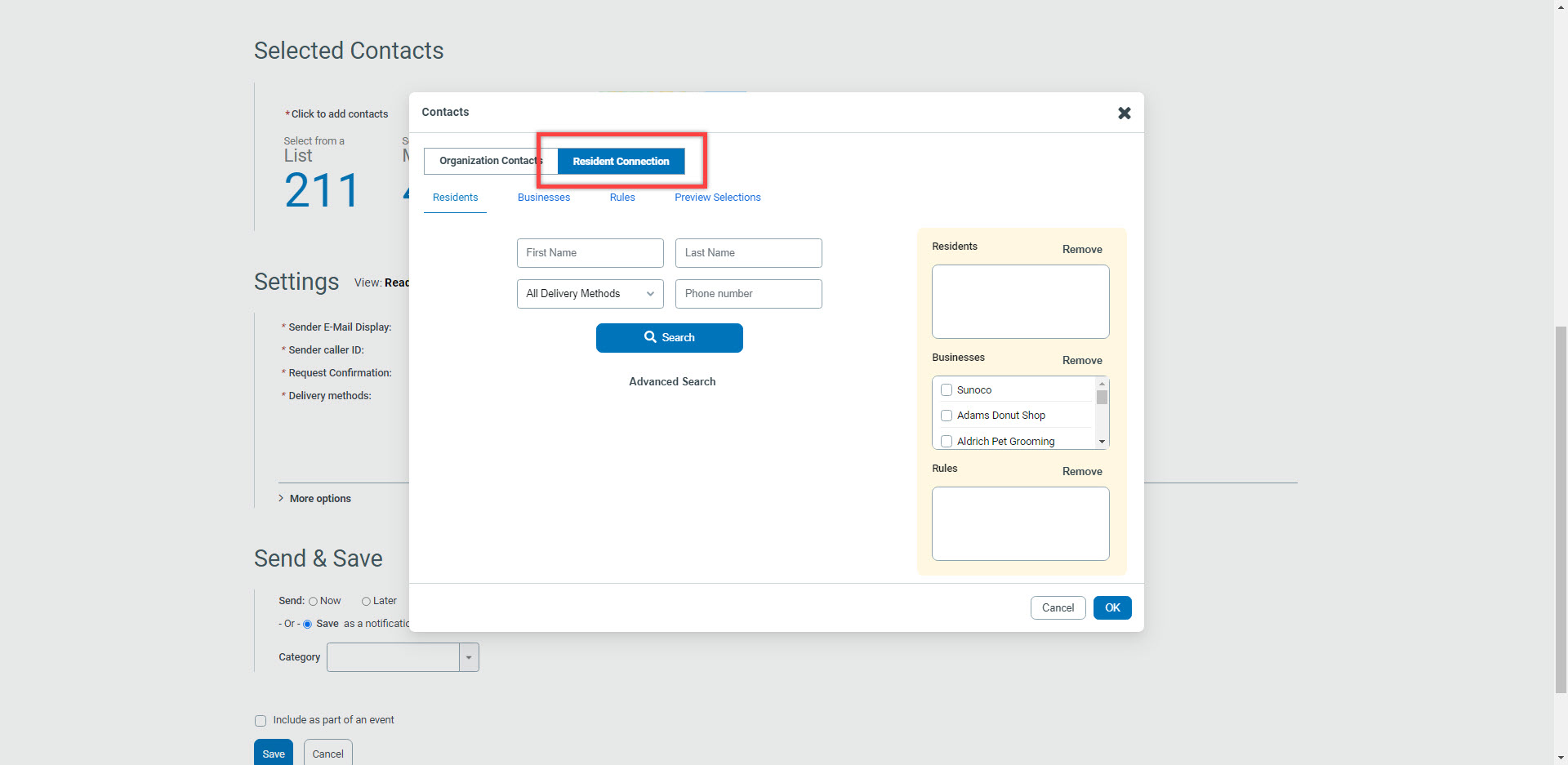
Task: Click the Search magnifying glass icon
Action: [x=651, y=337]
